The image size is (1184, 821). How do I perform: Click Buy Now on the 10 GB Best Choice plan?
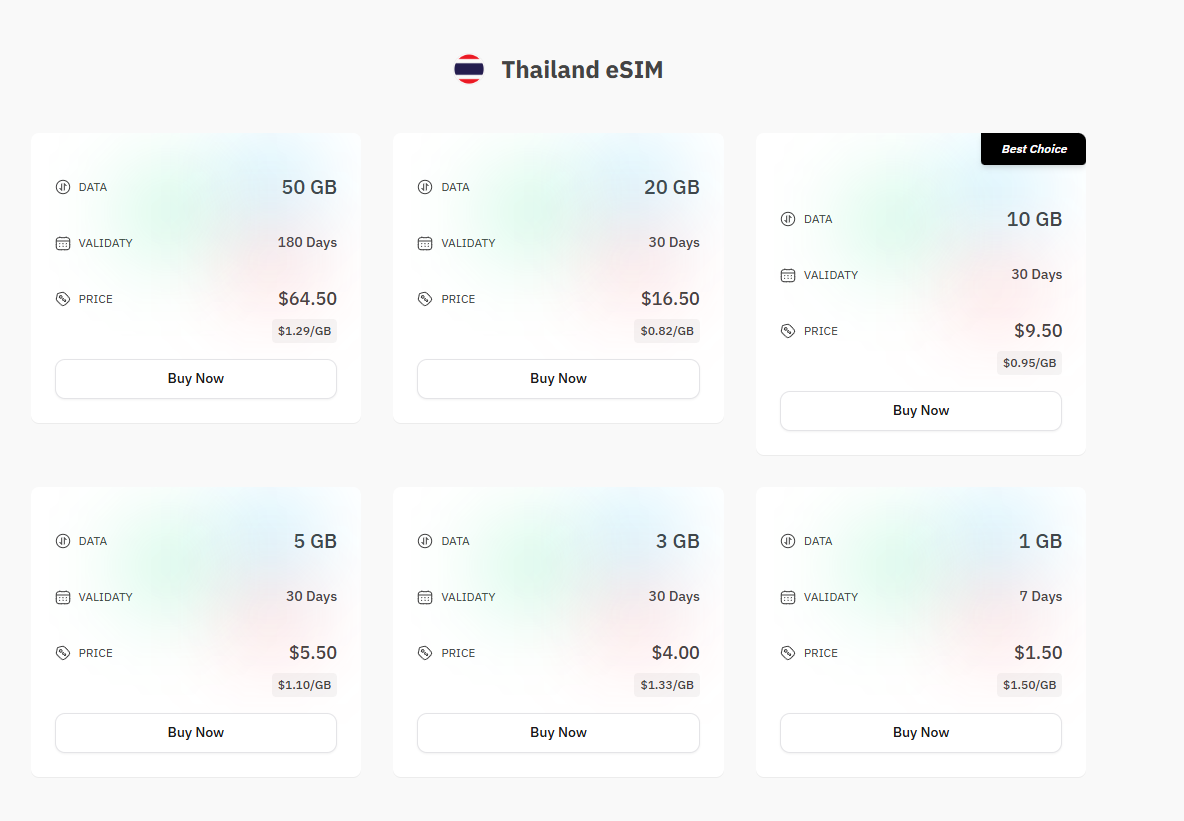tap(920, 410)
